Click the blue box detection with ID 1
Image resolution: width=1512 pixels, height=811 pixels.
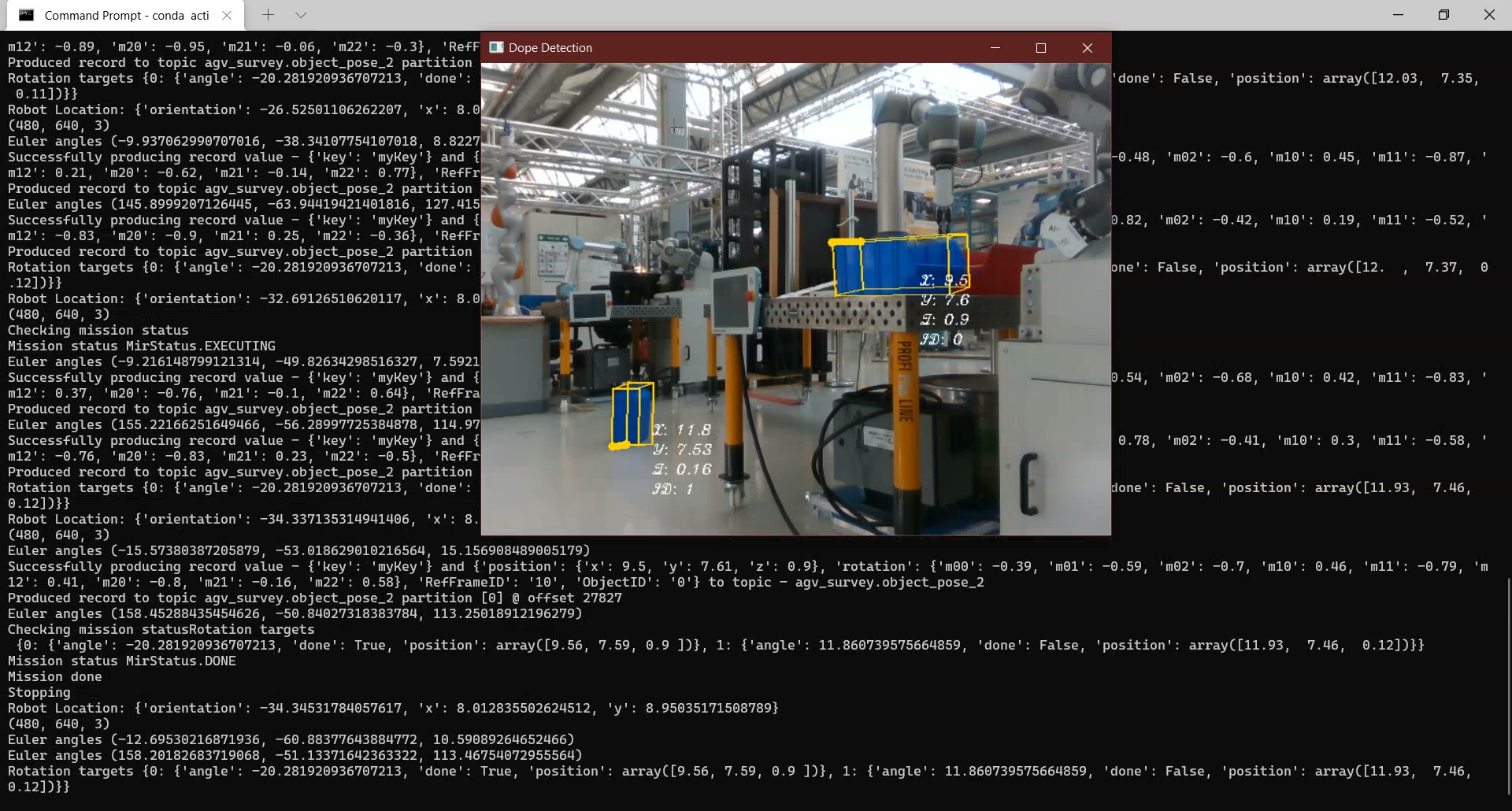coord(632,415)
